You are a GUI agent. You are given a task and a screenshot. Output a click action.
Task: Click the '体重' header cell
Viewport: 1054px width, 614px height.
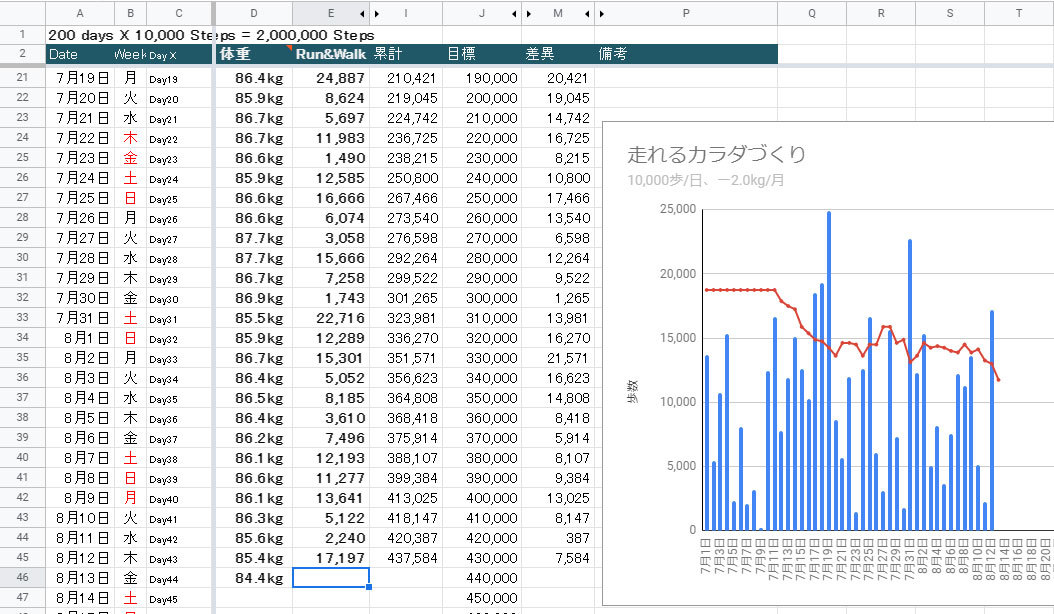click(x=253, y=54)
